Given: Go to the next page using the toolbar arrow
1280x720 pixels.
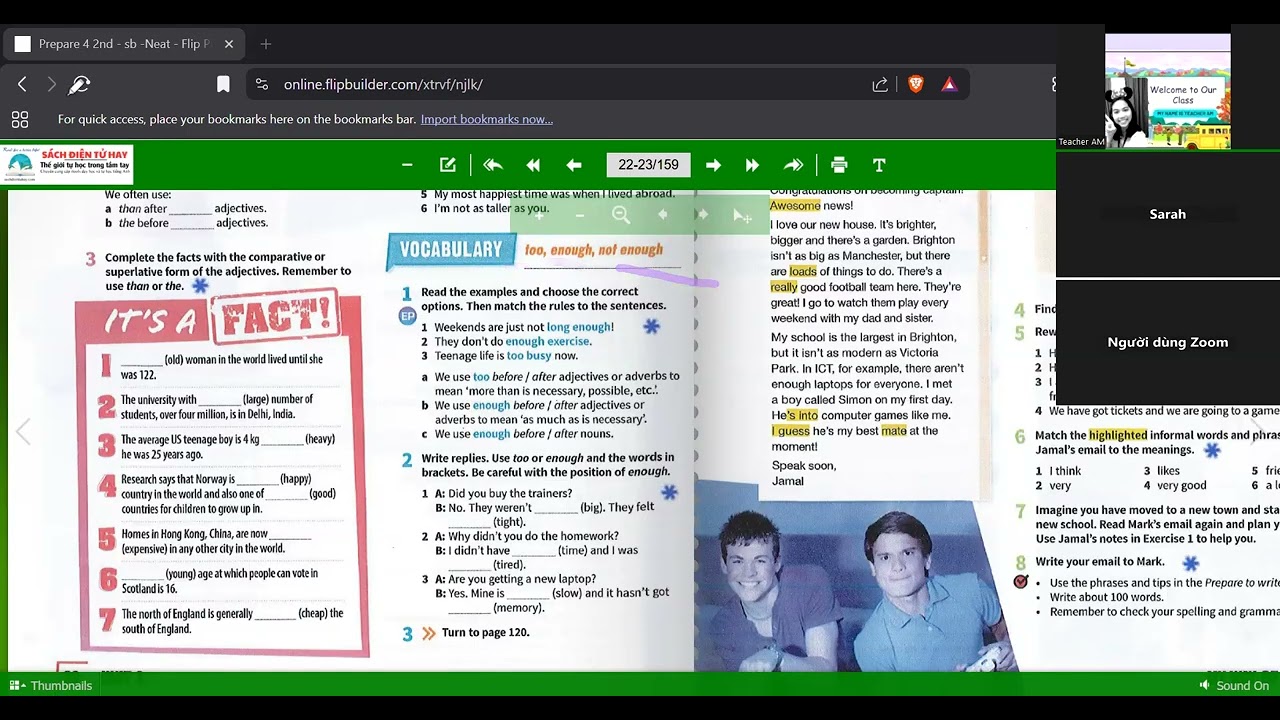Looking at the screenshot, I should 713,165.
